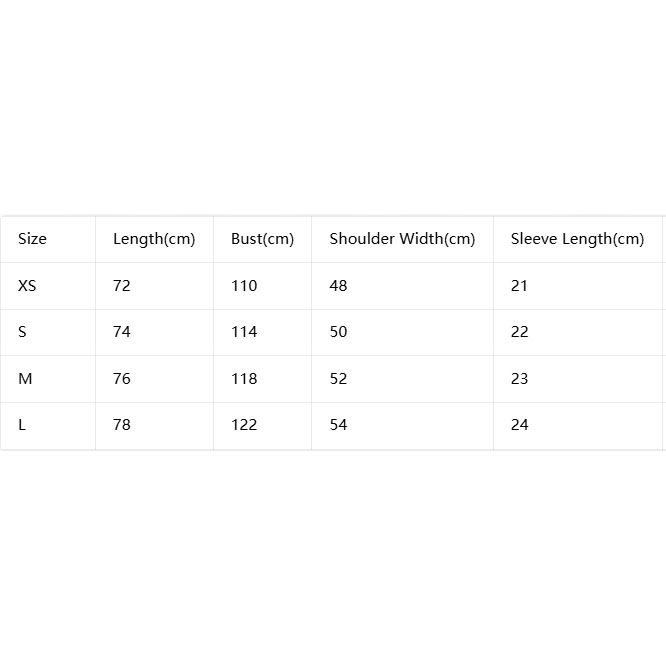The width and height of the screenshot is (666, 666).
Task: Click the XS sleeve length value 21
Action: point(519,286)
